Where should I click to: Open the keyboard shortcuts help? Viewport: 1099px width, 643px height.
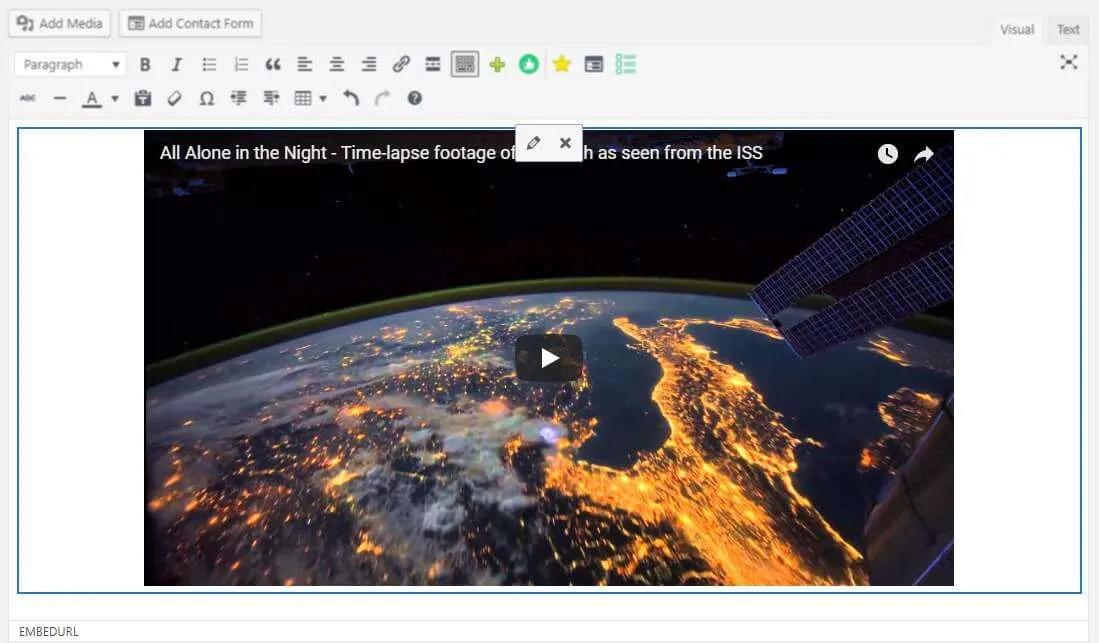(x=415, y=98)
